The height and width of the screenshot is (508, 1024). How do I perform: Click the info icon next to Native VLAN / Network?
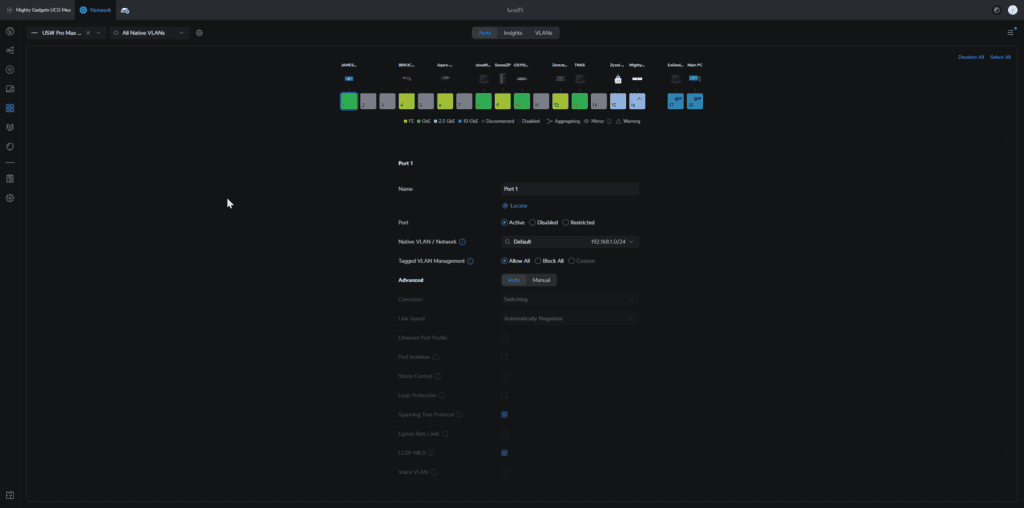pyautogui.click(x=462, y=242)
